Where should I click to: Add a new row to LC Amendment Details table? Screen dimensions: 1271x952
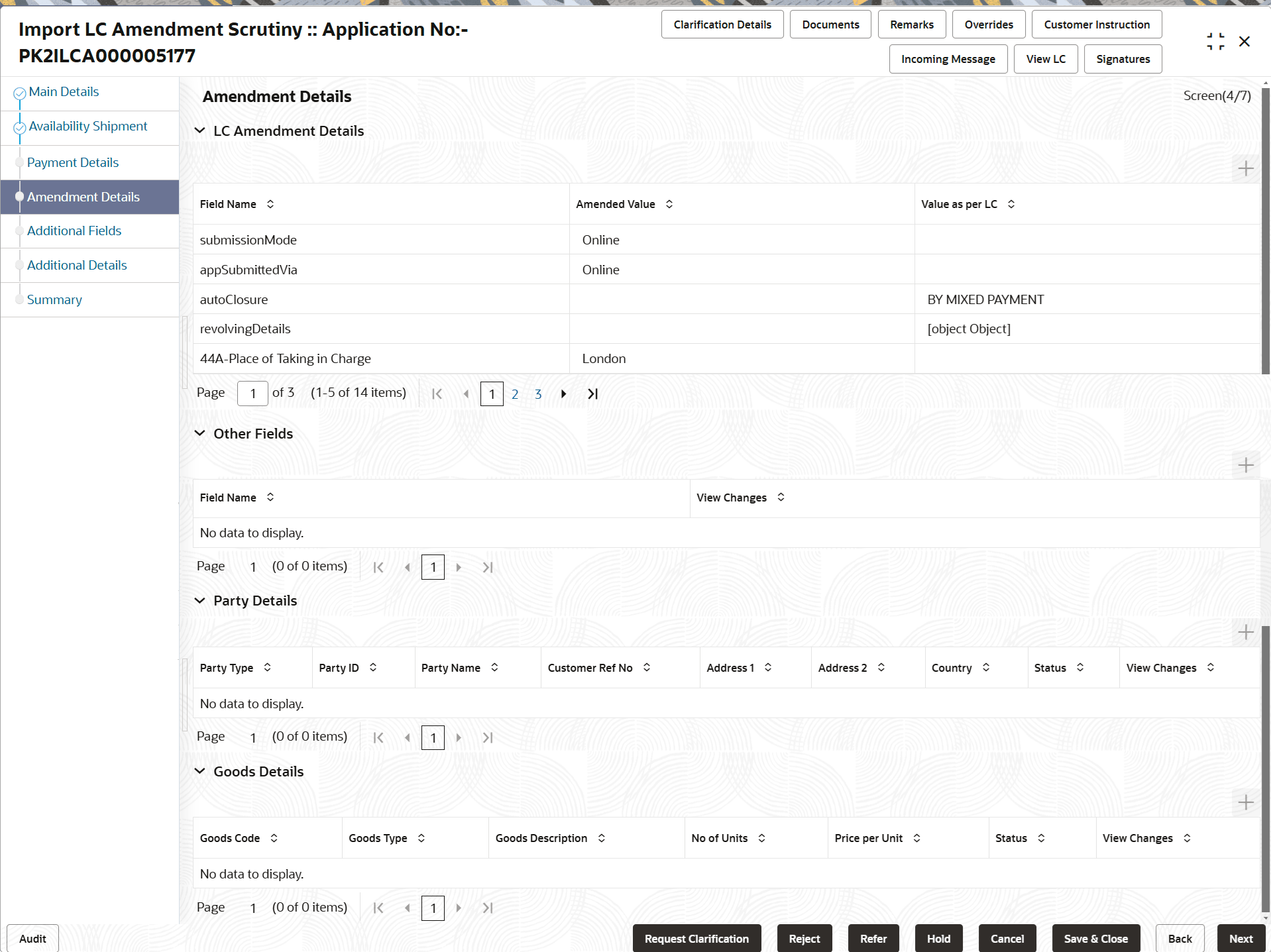coord(1245,168)
